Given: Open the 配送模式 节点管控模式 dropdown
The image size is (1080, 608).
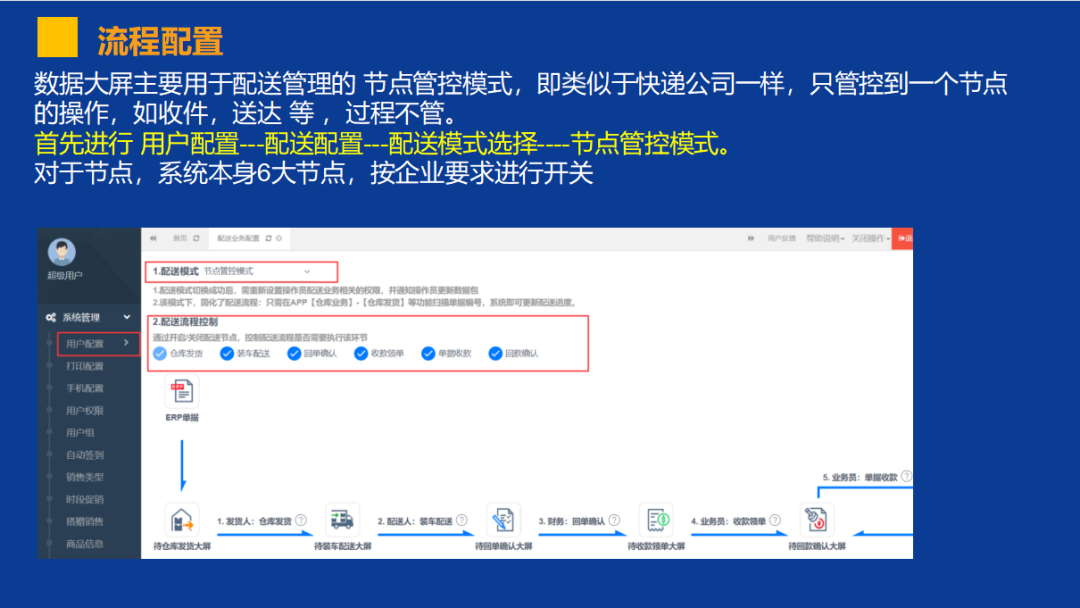Looking at the screenshot, I should click(x=258, y=271).
